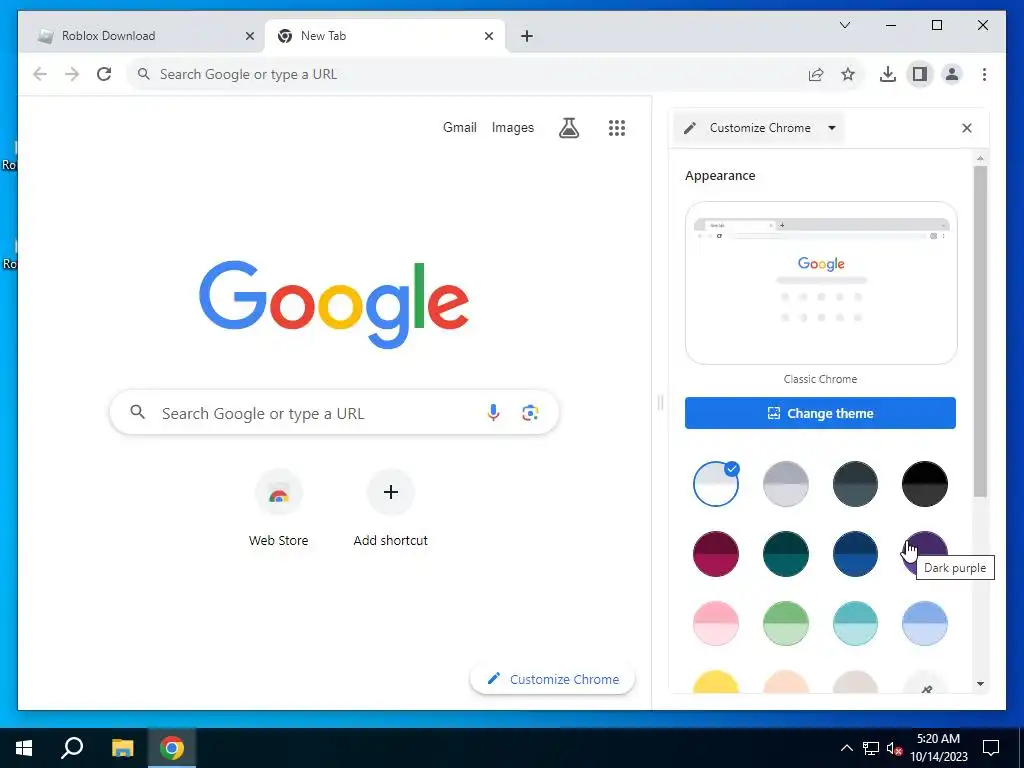Select the default white color swatch
The height and width of the screenshot is (768, 1024).
716,484
